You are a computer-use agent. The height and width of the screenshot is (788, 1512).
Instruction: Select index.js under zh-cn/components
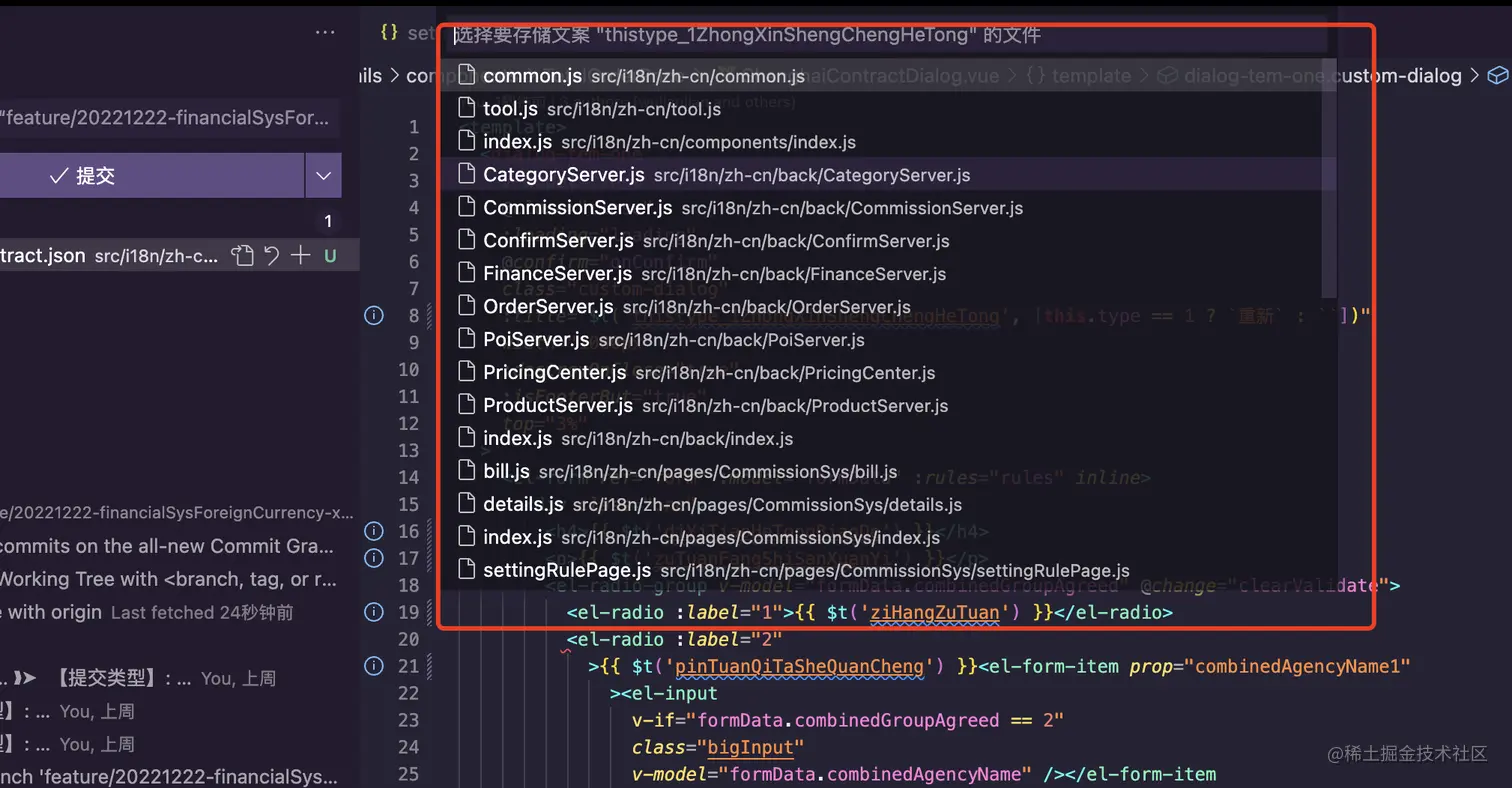[888, 142]
